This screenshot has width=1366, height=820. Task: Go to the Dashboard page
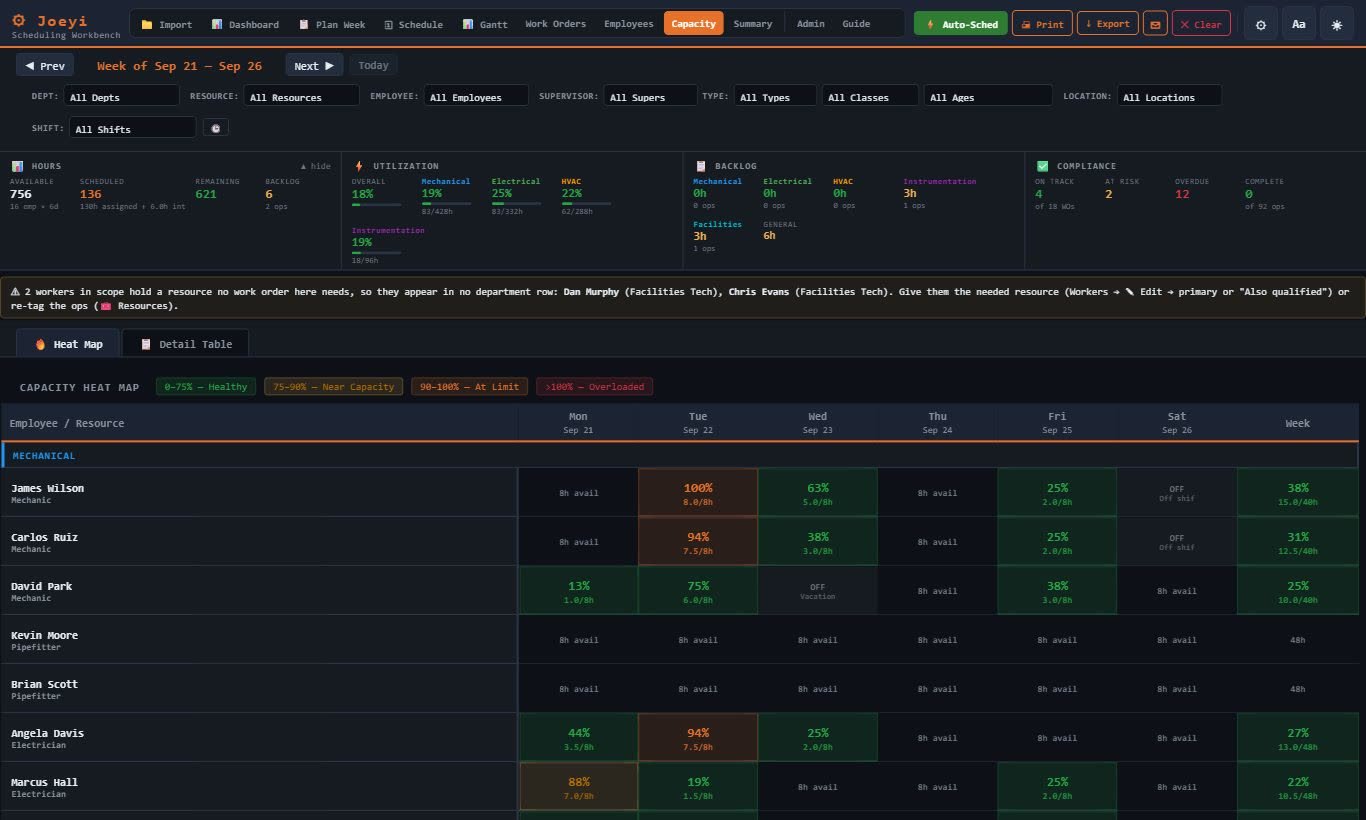point(246,24)
